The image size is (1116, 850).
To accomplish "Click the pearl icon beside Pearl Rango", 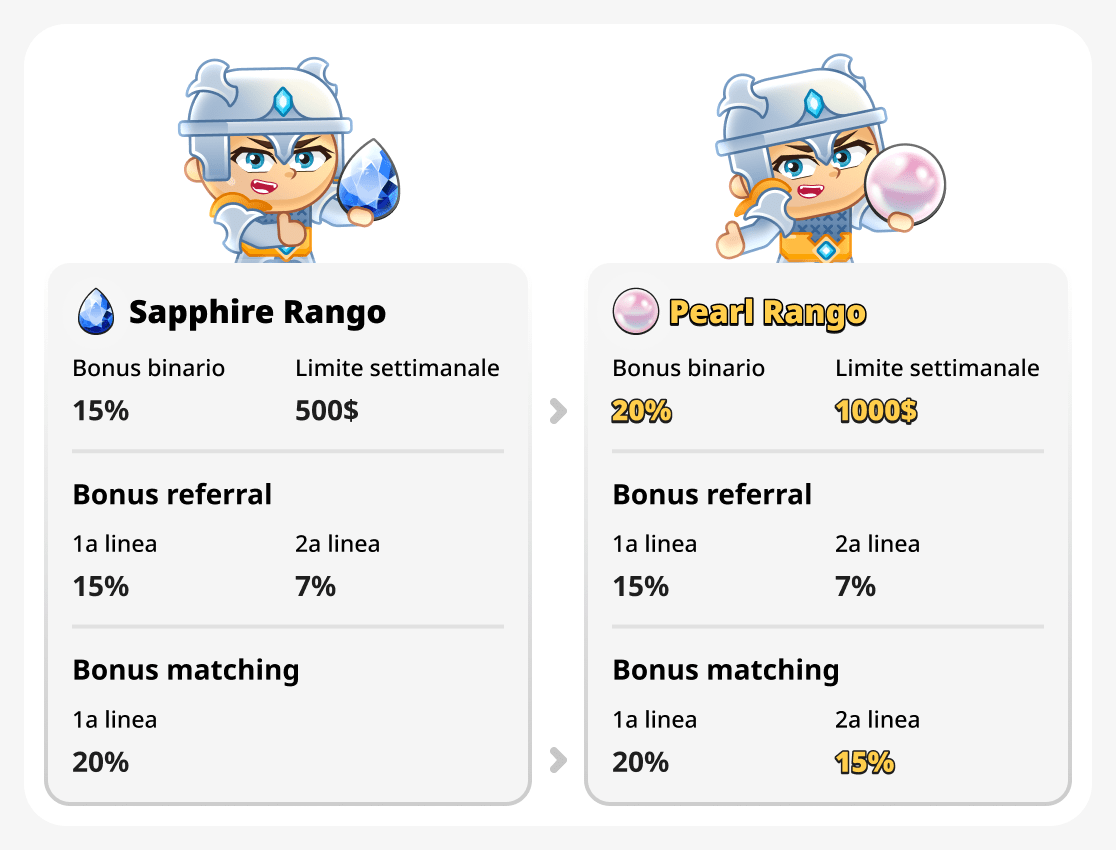I will point(635,312).
